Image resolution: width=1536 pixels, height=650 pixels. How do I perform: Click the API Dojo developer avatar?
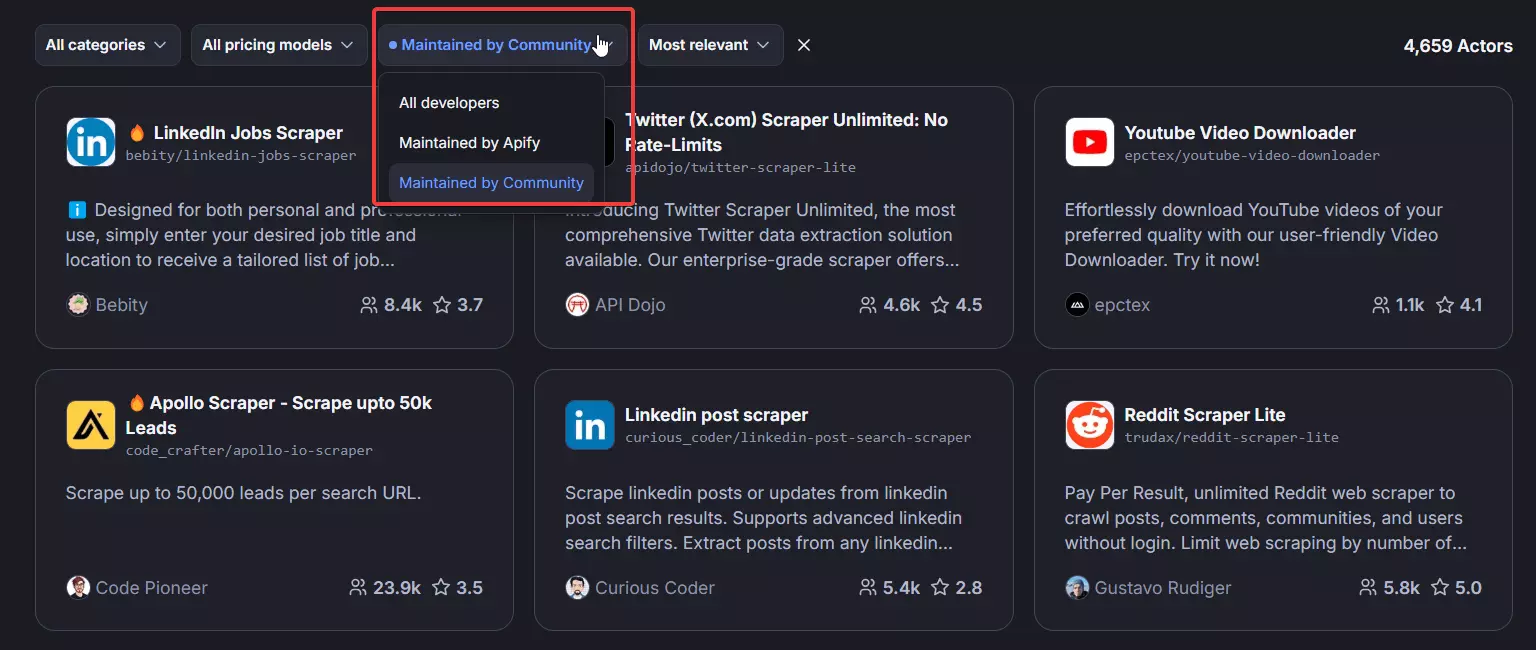click(577, 305)
